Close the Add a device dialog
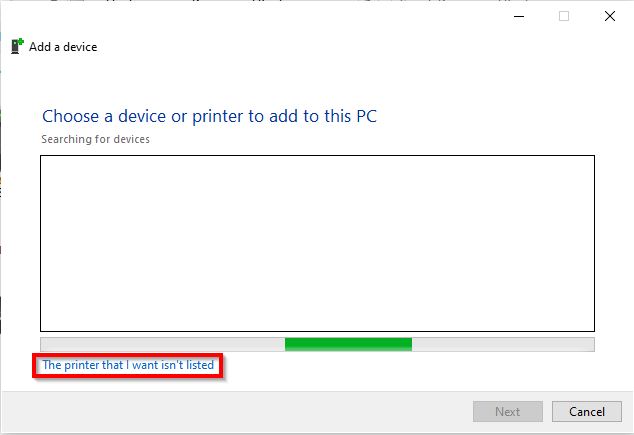This screenshot has width=634, height=435. pos(609,16)
